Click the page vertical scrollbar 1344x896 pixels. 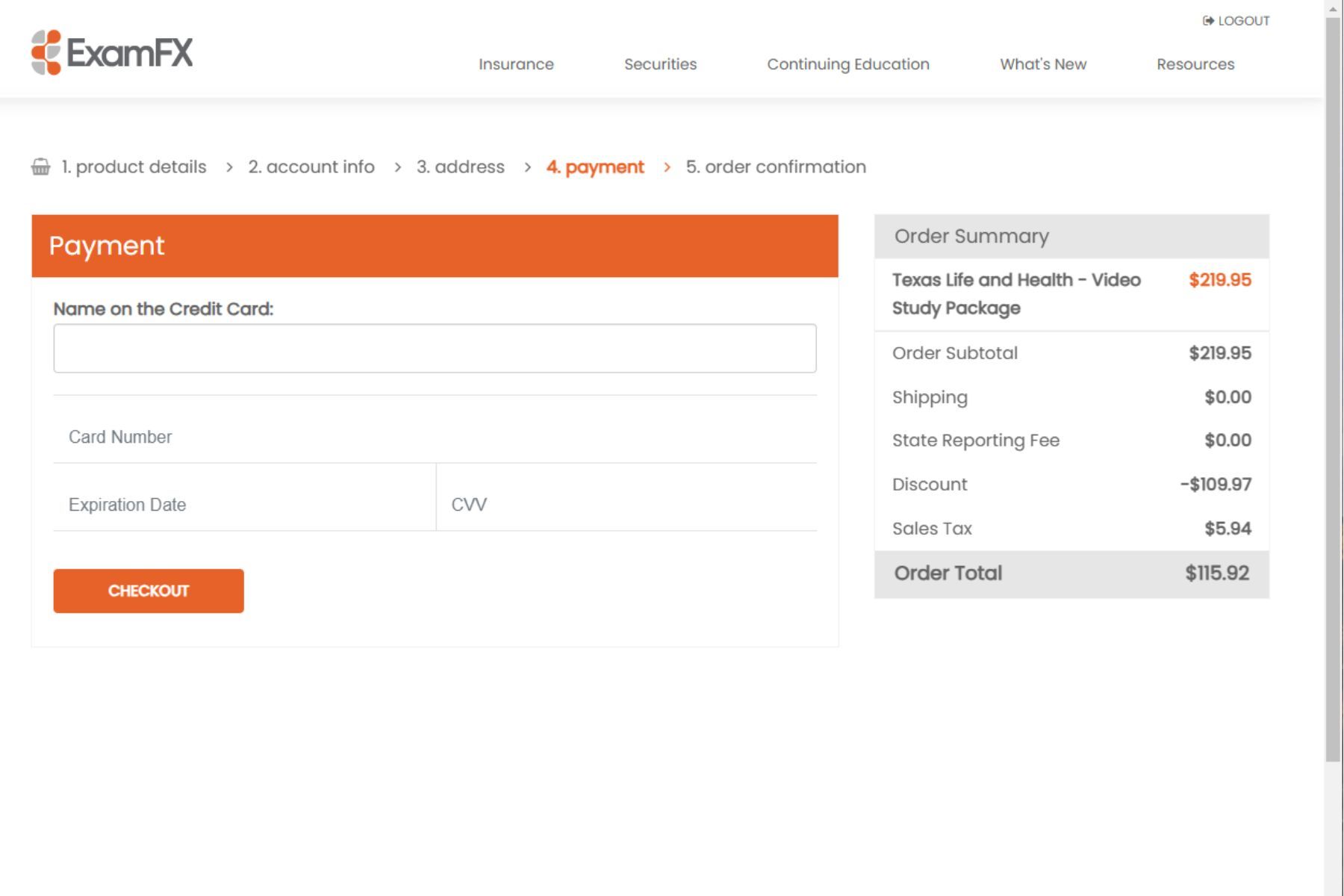[x=1334, y=388]
